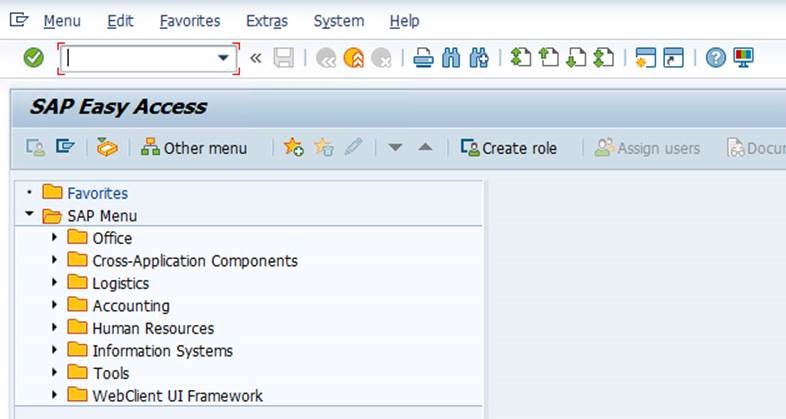
Task: Collapse the SAP Menu tree node
Action: click(x=30, y=214)
